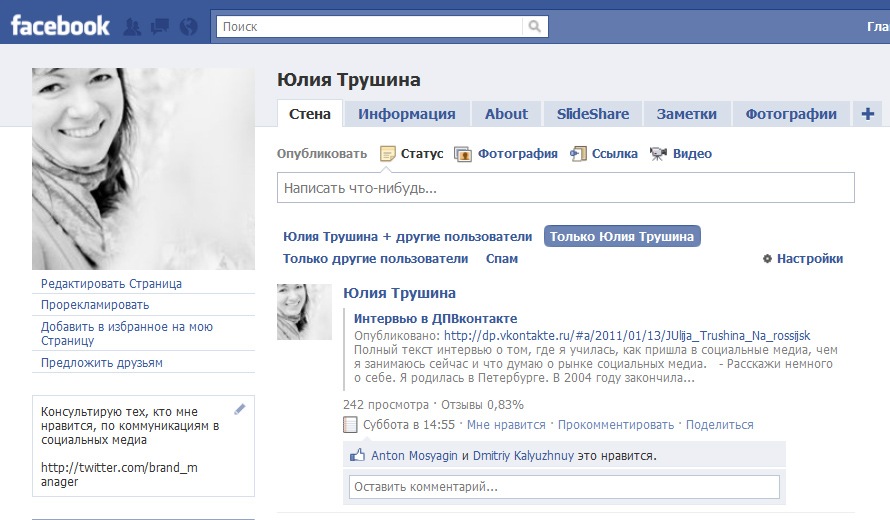Click the Статус note icon
This screenshot has width=890, height=520.
(x=388, y=154)
